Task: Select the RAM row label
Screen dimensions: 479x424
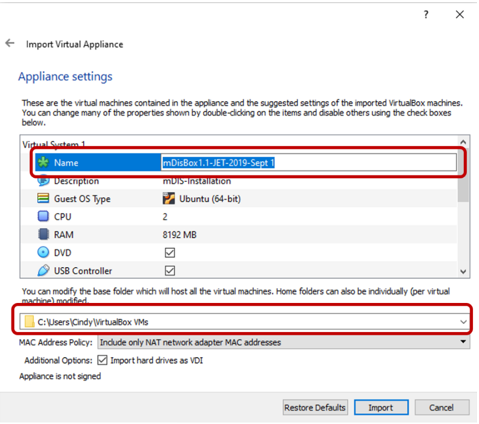Action: tap(64, 235)
